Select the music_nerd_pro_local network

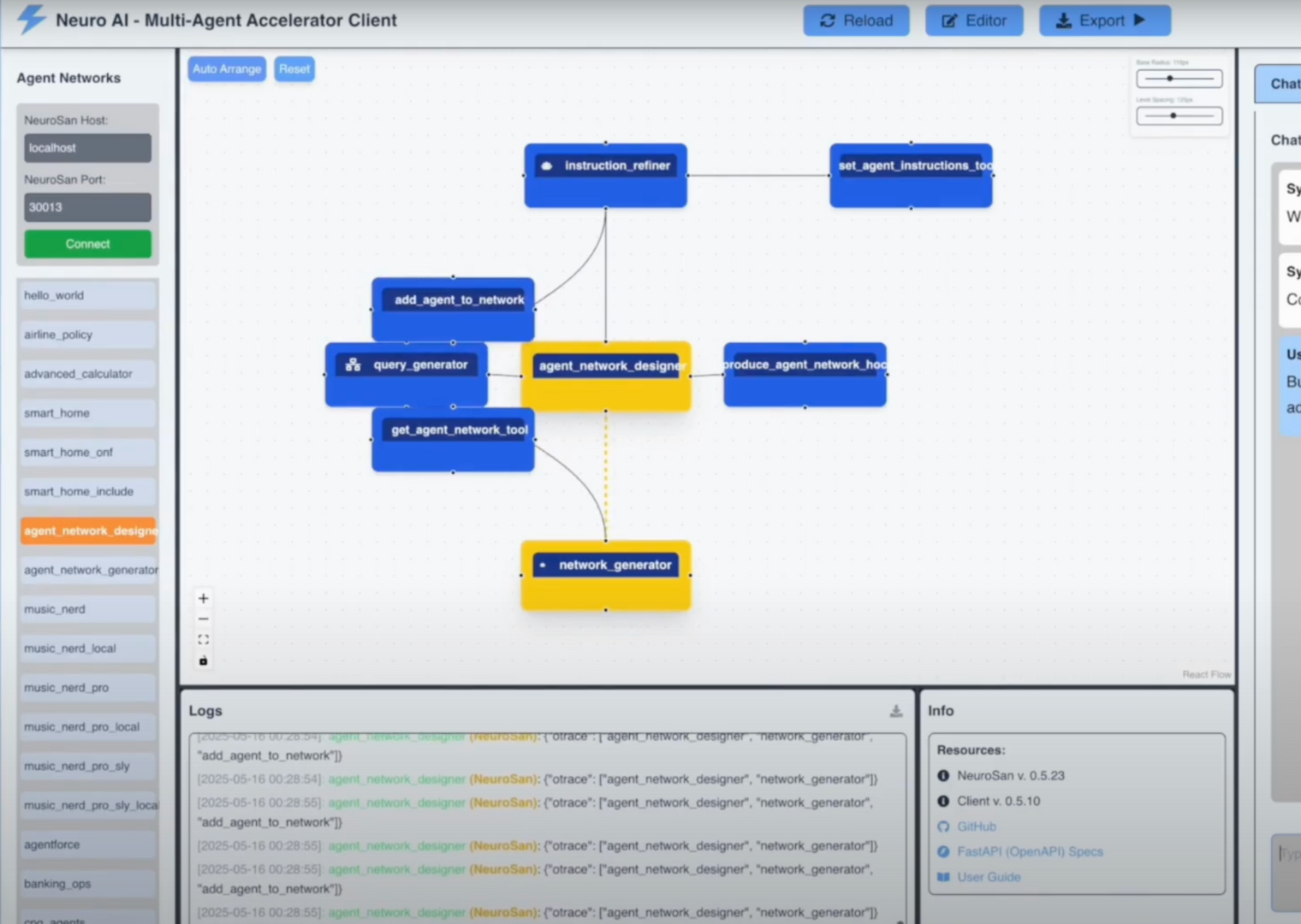click(x=87, y=727)
